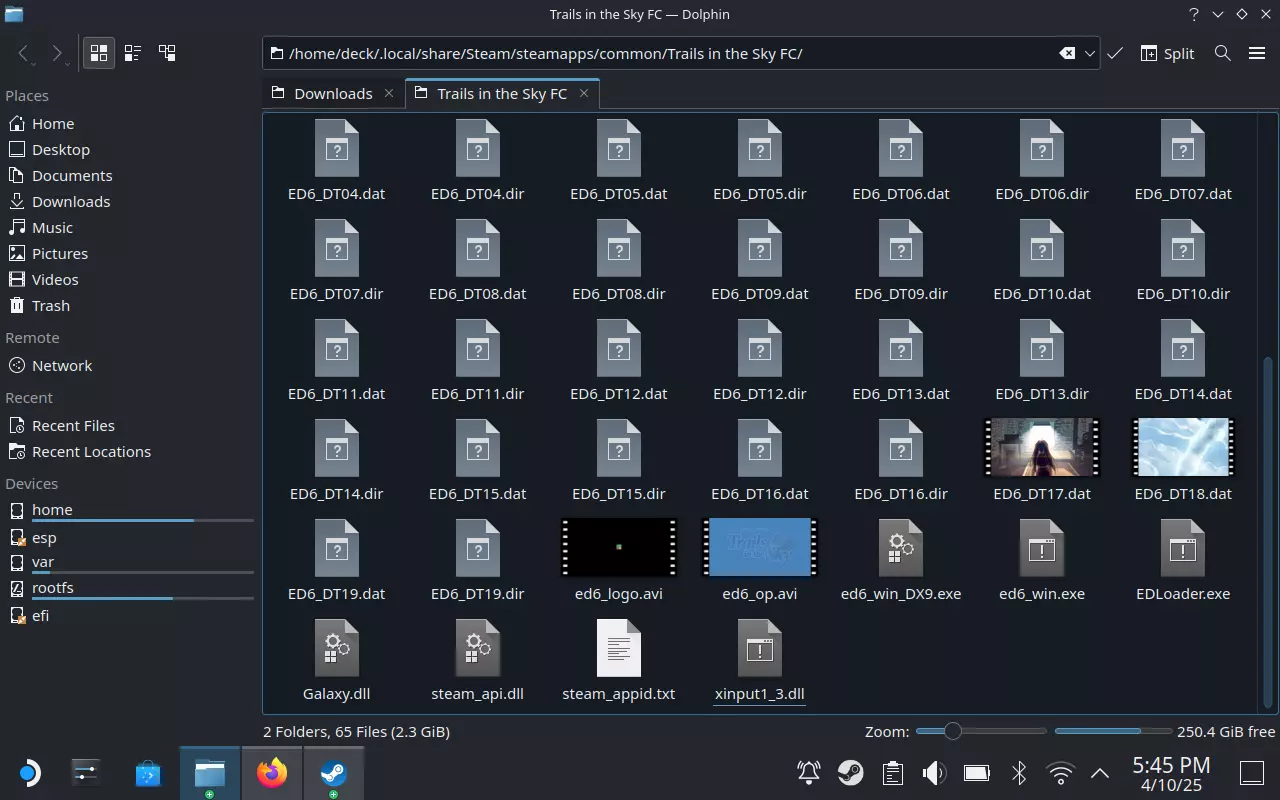This screenshot has width=1280, height=800.
Task: Switch to Icons view mode
Action: tap(99, 53)
